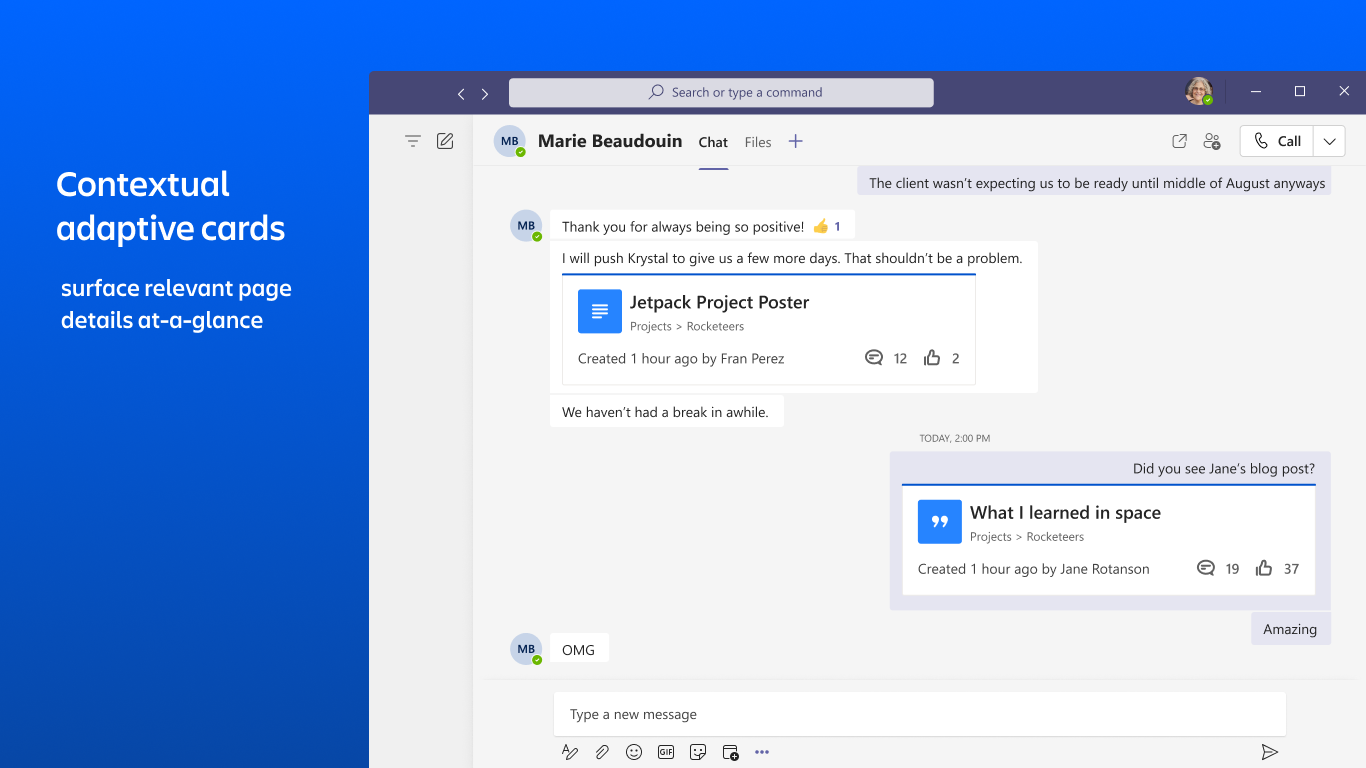The width and height of the screenshot is (1366, 768).
Task: Add people to the chat
Action: (x=1212, y=141)
